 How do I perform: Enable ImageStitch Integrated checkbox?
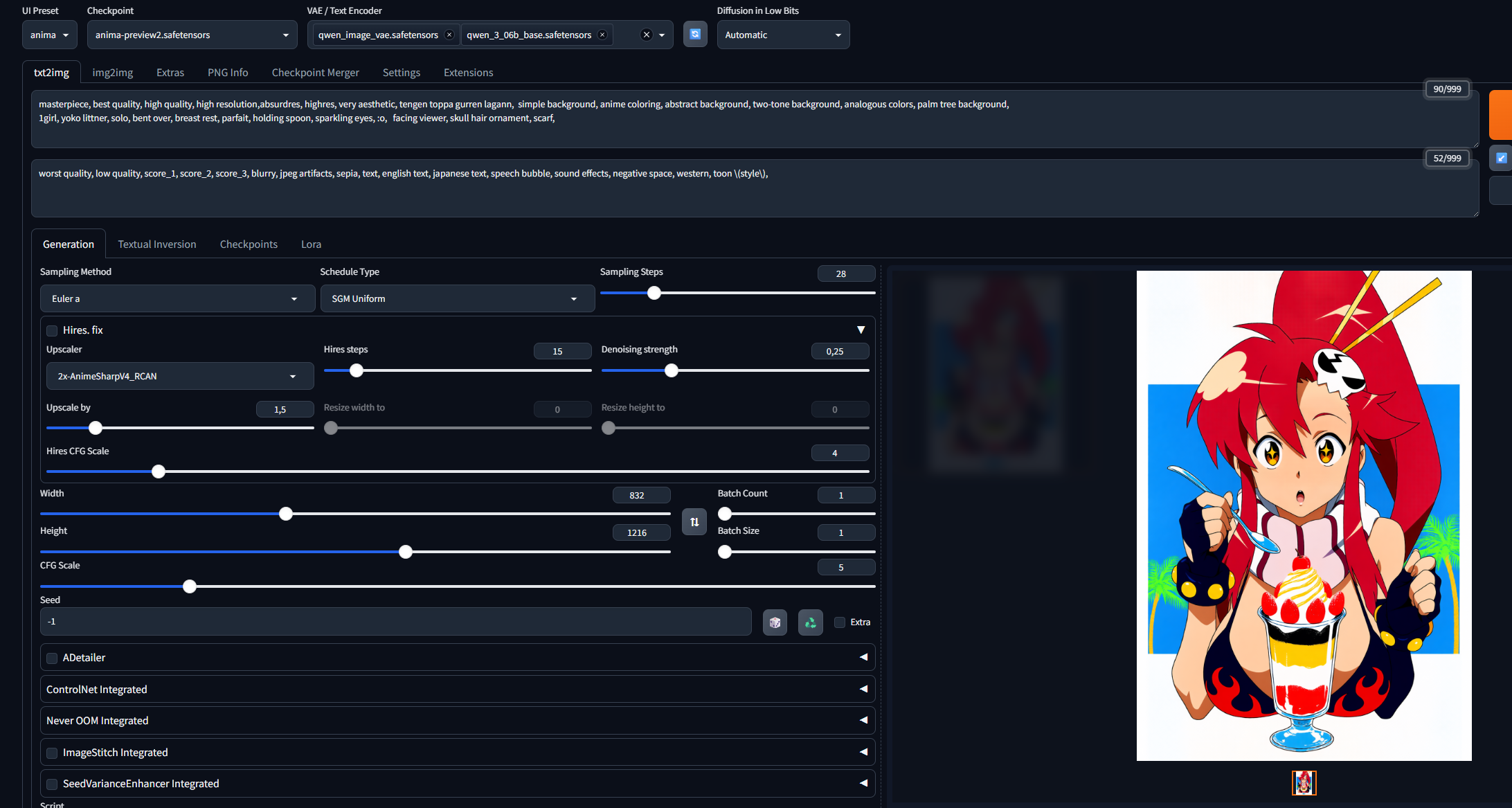point(52,753)
